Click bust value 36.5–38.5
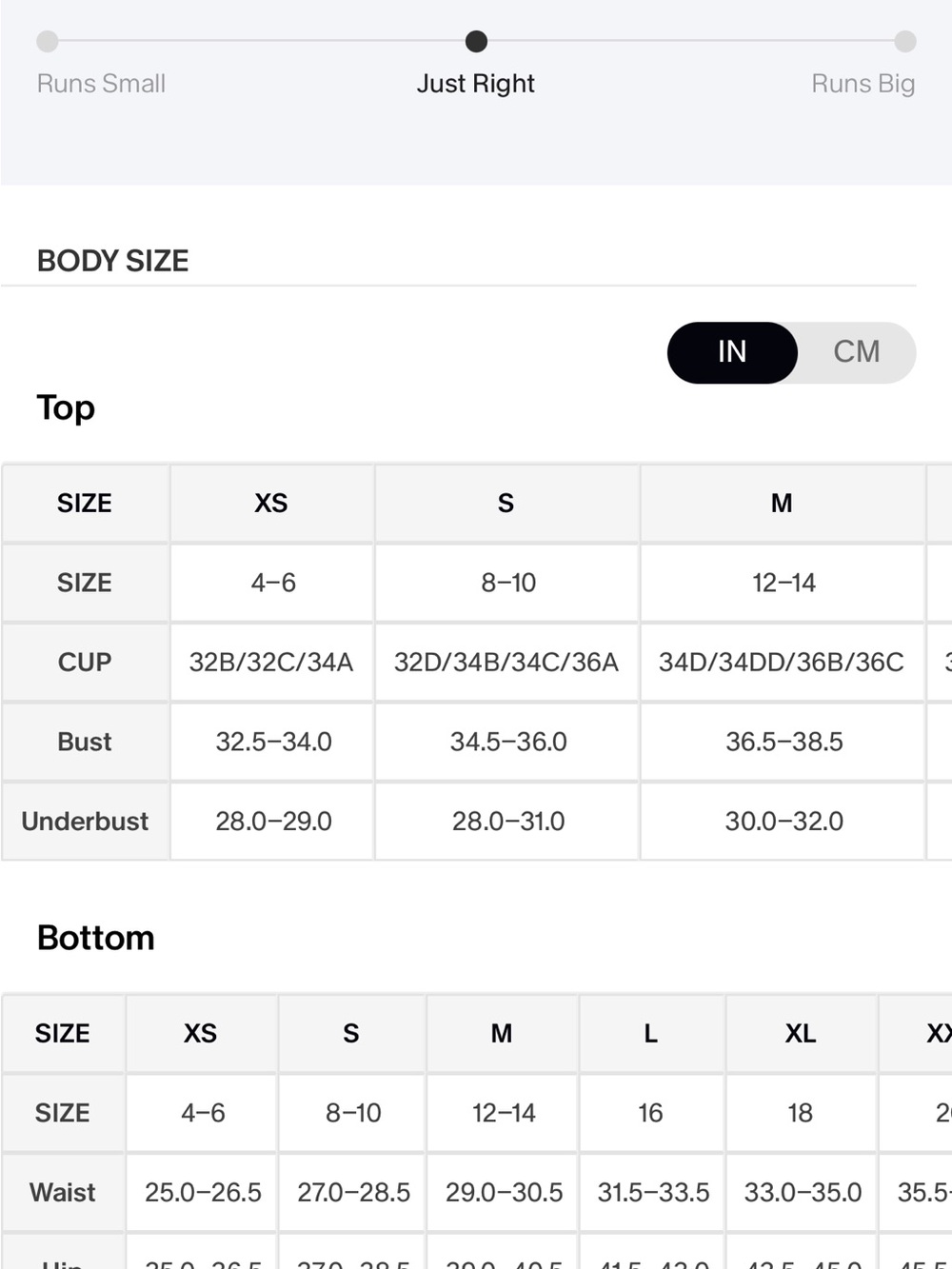 [783, 742]
